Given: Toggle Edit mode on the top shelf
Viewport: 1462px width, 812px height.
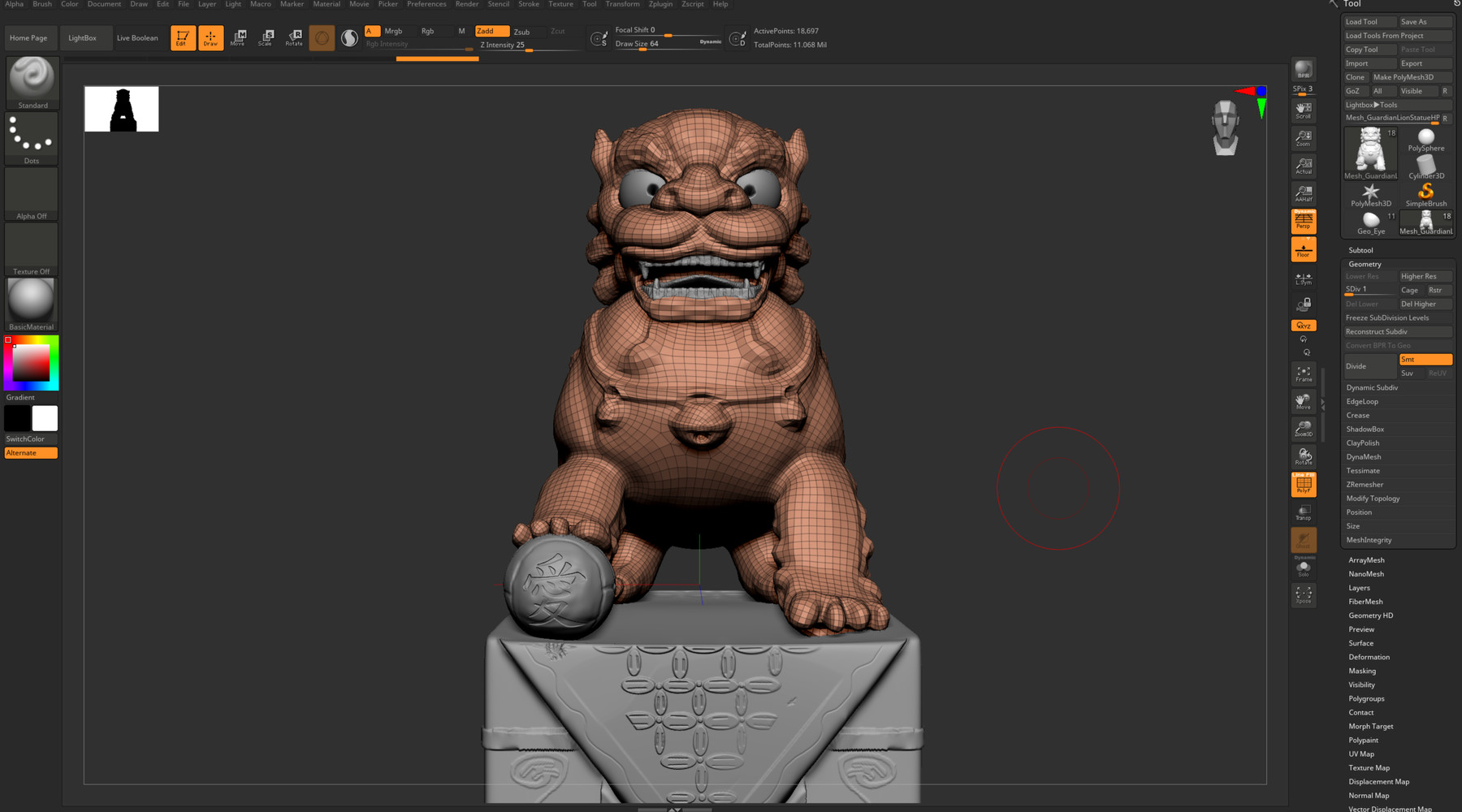Looking at the screenshot, I should coord(182,37).
